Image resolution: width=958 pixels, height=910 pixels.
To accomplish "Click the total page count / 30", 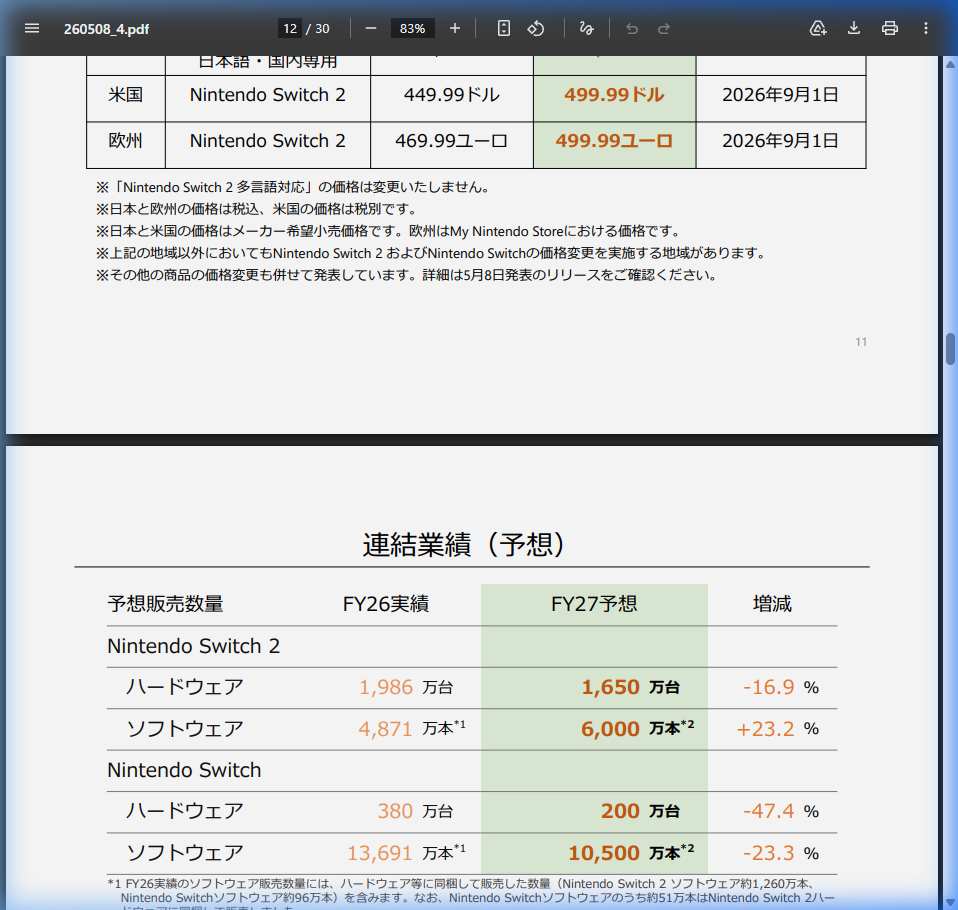I will [318, 29].
